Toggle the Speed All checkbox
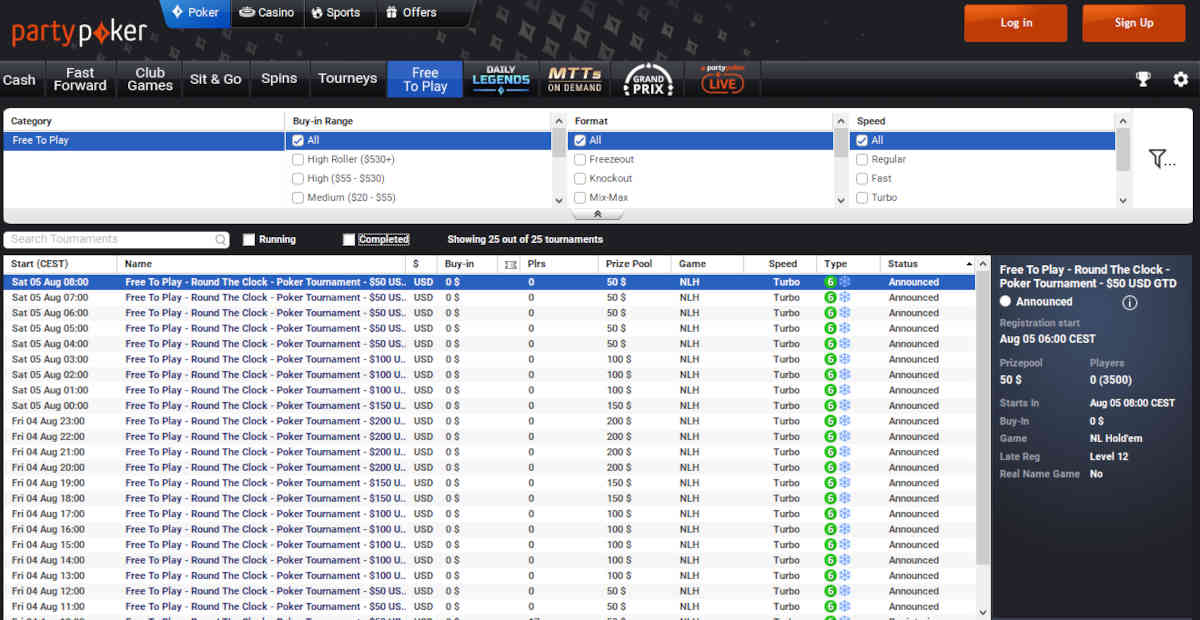The height and width of the screenshot is (620, 1200). tap(862, 140)
